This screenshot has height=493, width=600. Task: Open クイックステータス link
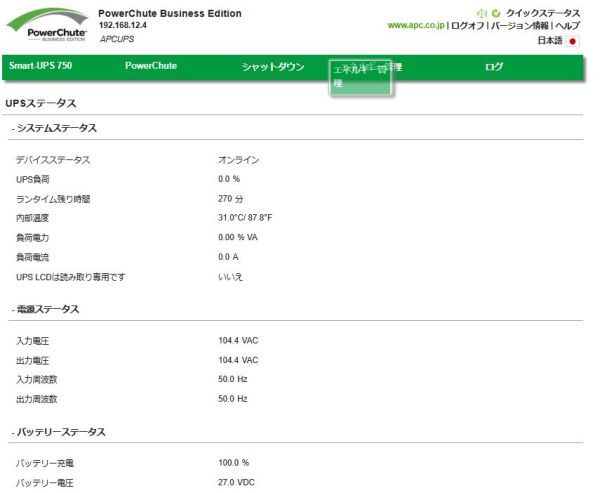point(543,13)
